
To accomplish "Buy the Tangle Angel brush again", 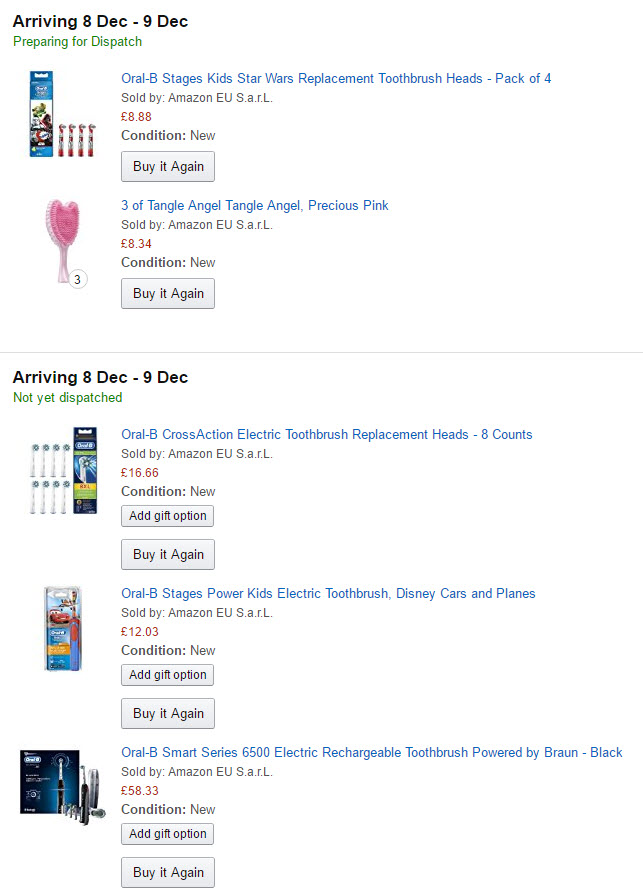I will click(x=168, y=293).
